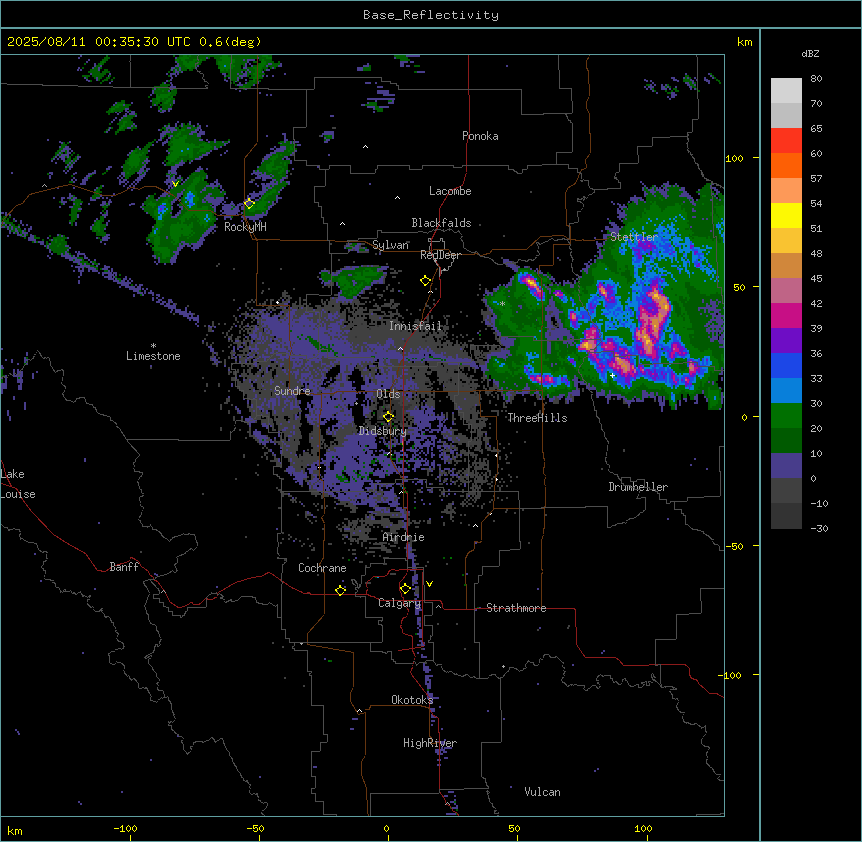Click the ThreeHills town label
The image size is (862, 842).
(x=537, y=418)
